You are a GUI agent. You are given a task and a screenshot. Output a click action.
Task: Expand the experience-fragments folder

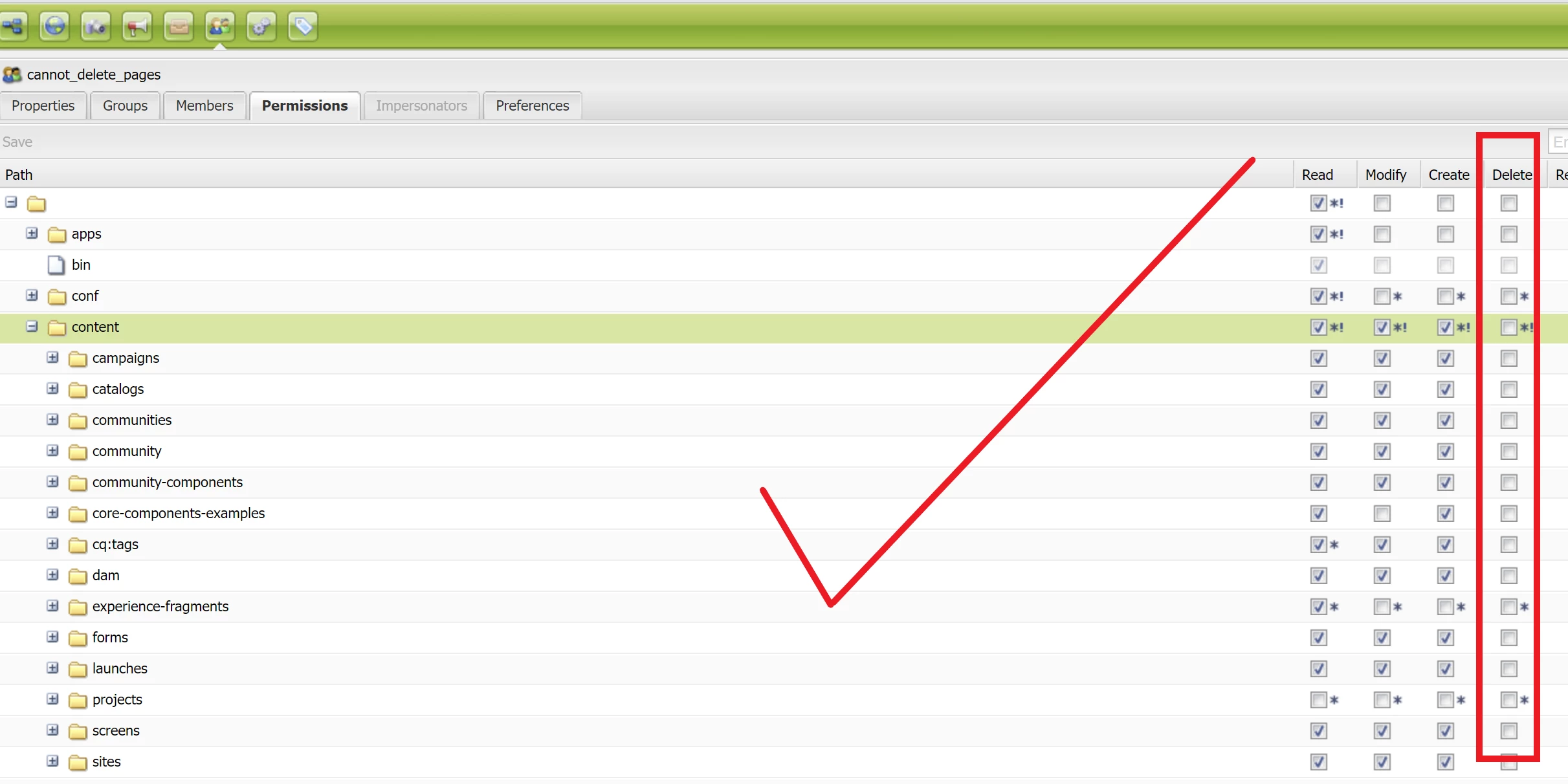pos(52,606)
